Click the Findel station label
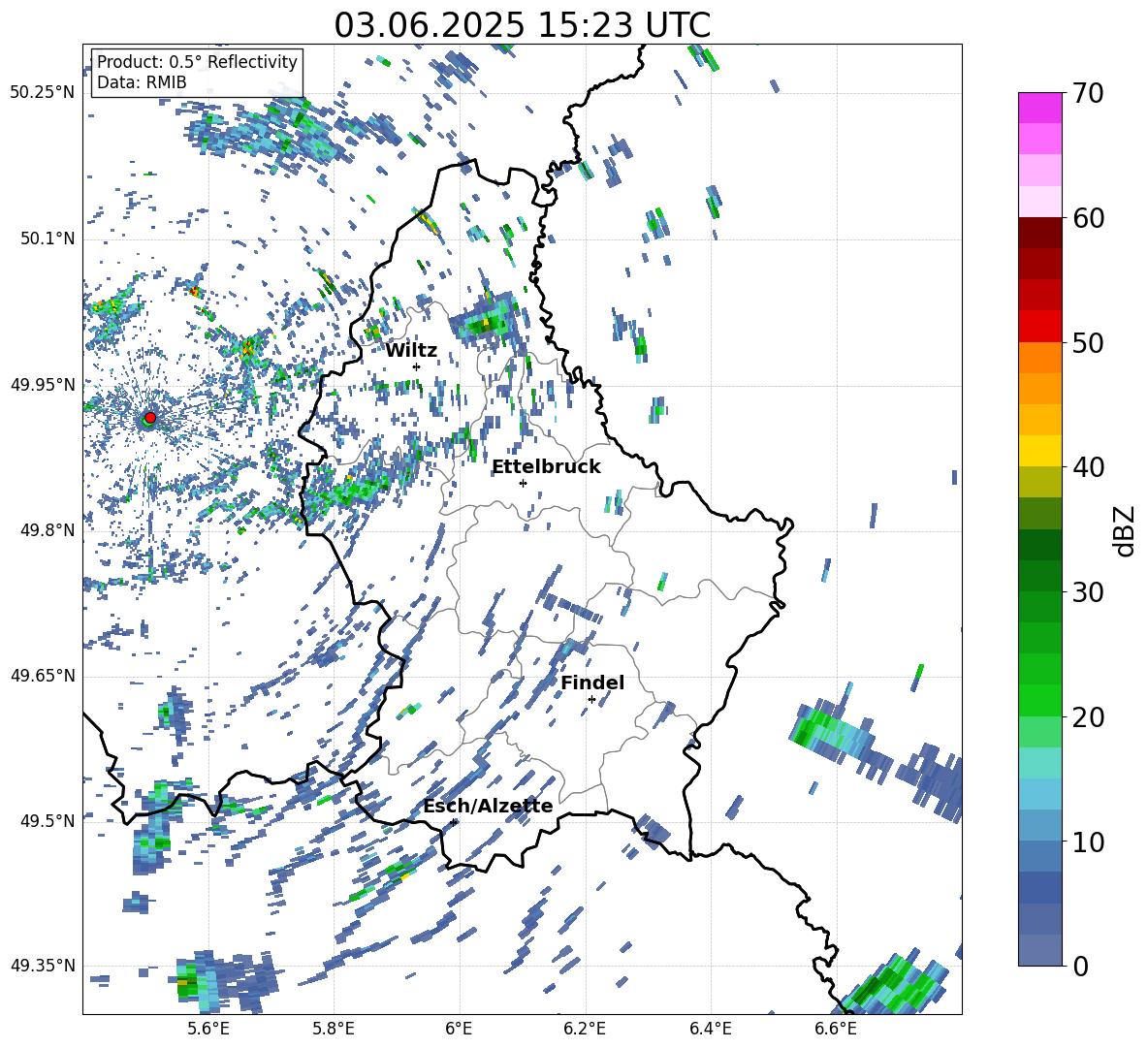 tap(592, 683)
